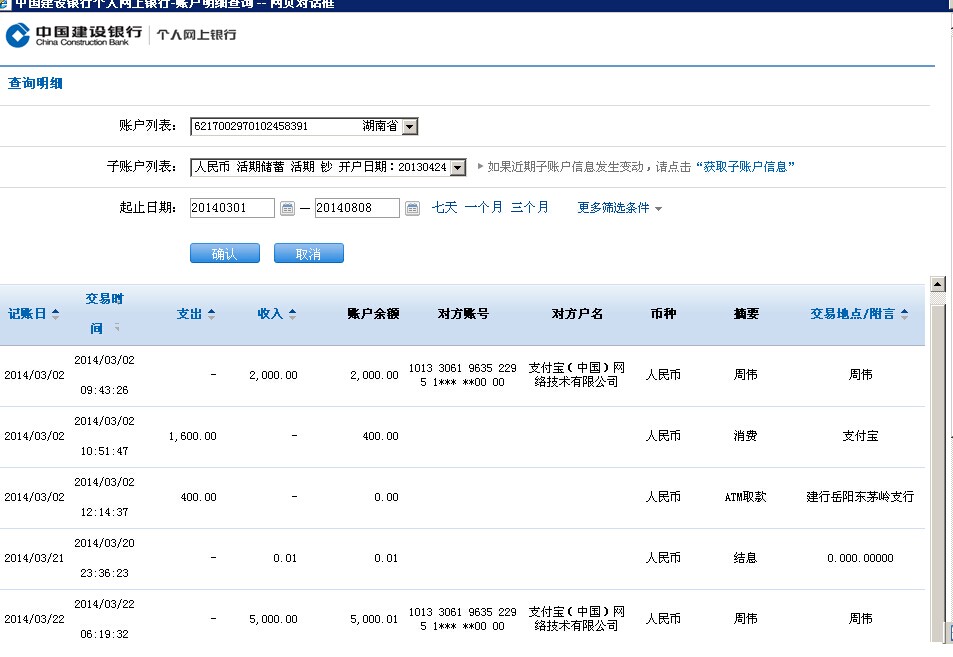Click the 交易地点/附言 column header
Viewport: 953px width, 657px height.
tap(852, 314)
